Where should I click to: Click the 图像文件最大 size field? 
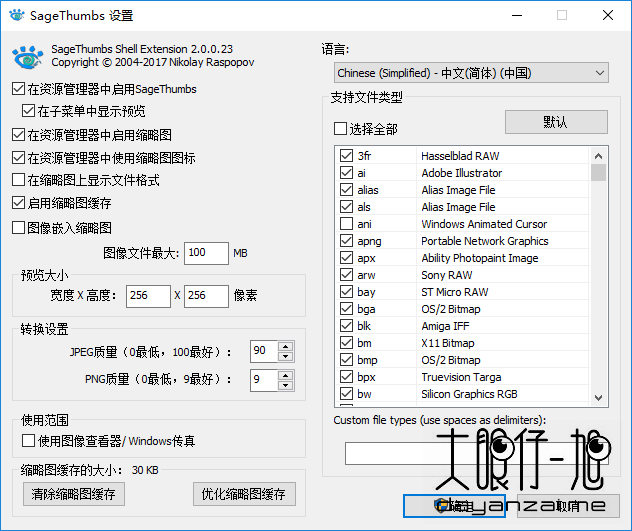(206, 253)
